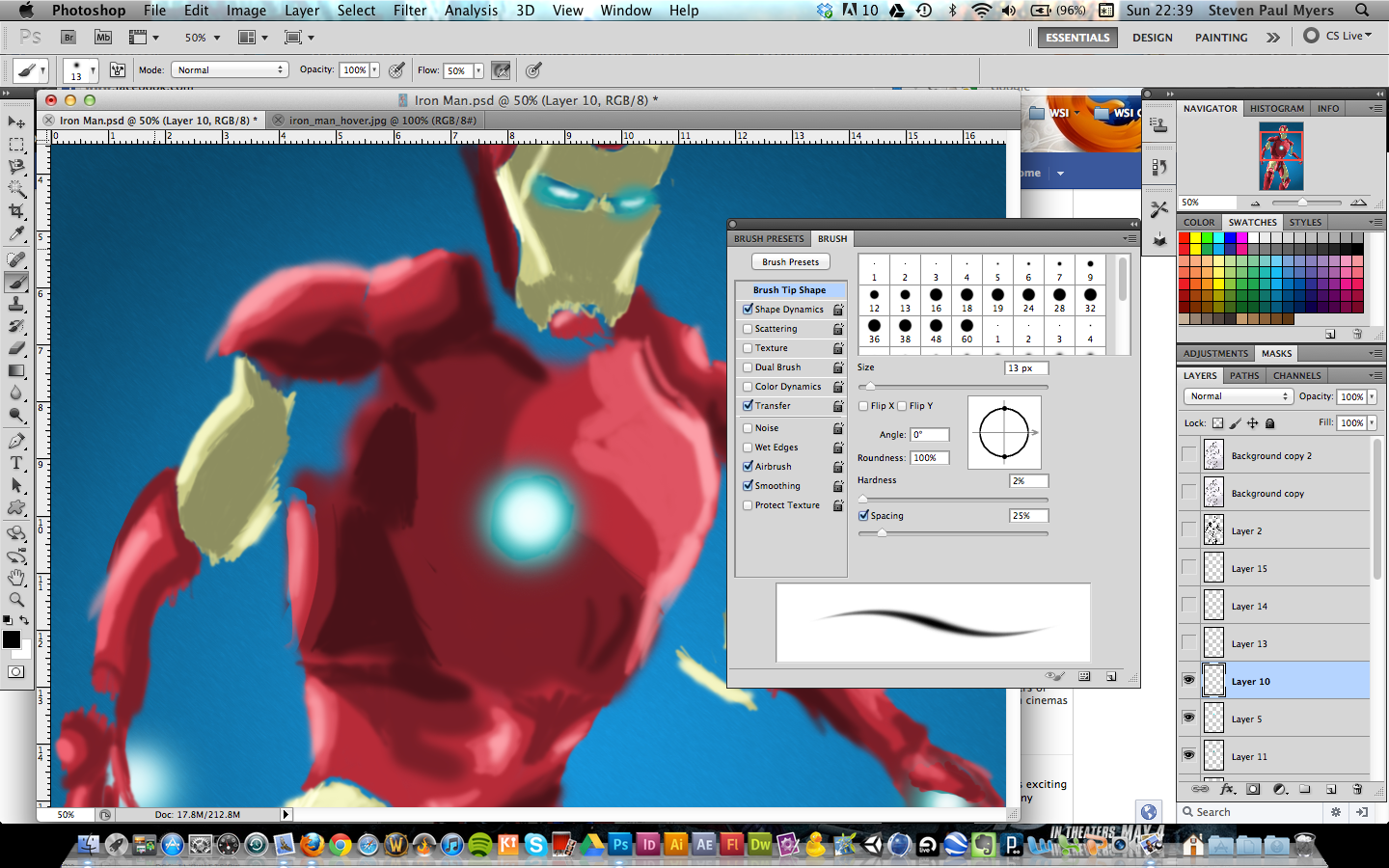
Task: Enable Texture checkbox
Action: 748,348
